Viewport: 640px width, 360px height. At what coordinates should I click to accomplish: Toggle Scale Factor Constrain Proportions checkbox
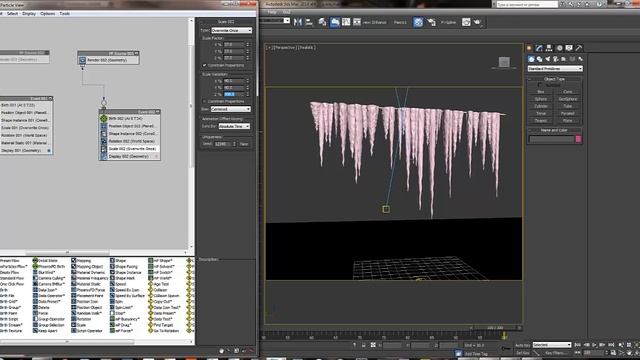pos(204,65)
